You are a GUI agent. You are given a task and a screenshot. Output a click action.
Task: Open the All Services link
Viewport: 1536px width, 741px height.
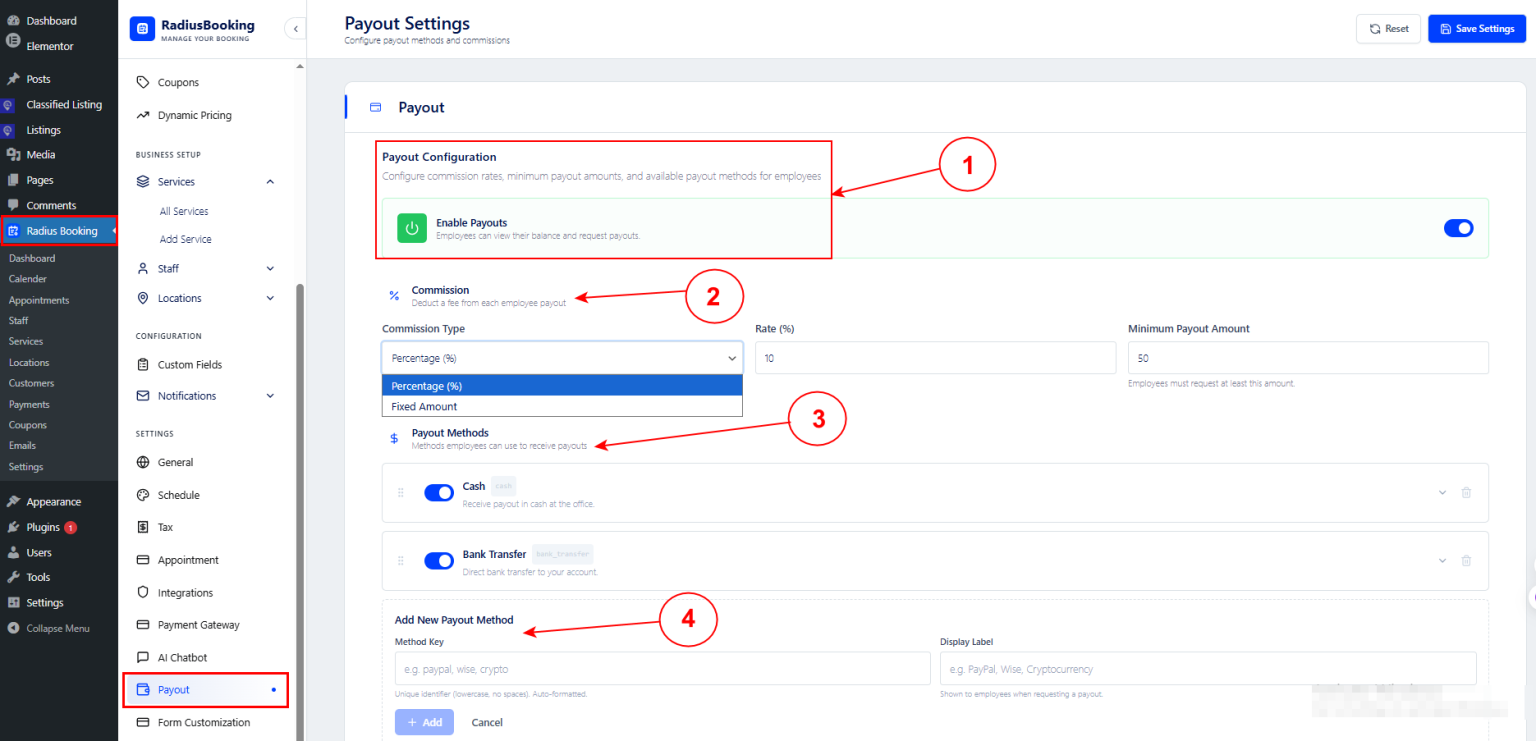click(x=184, y=211)
